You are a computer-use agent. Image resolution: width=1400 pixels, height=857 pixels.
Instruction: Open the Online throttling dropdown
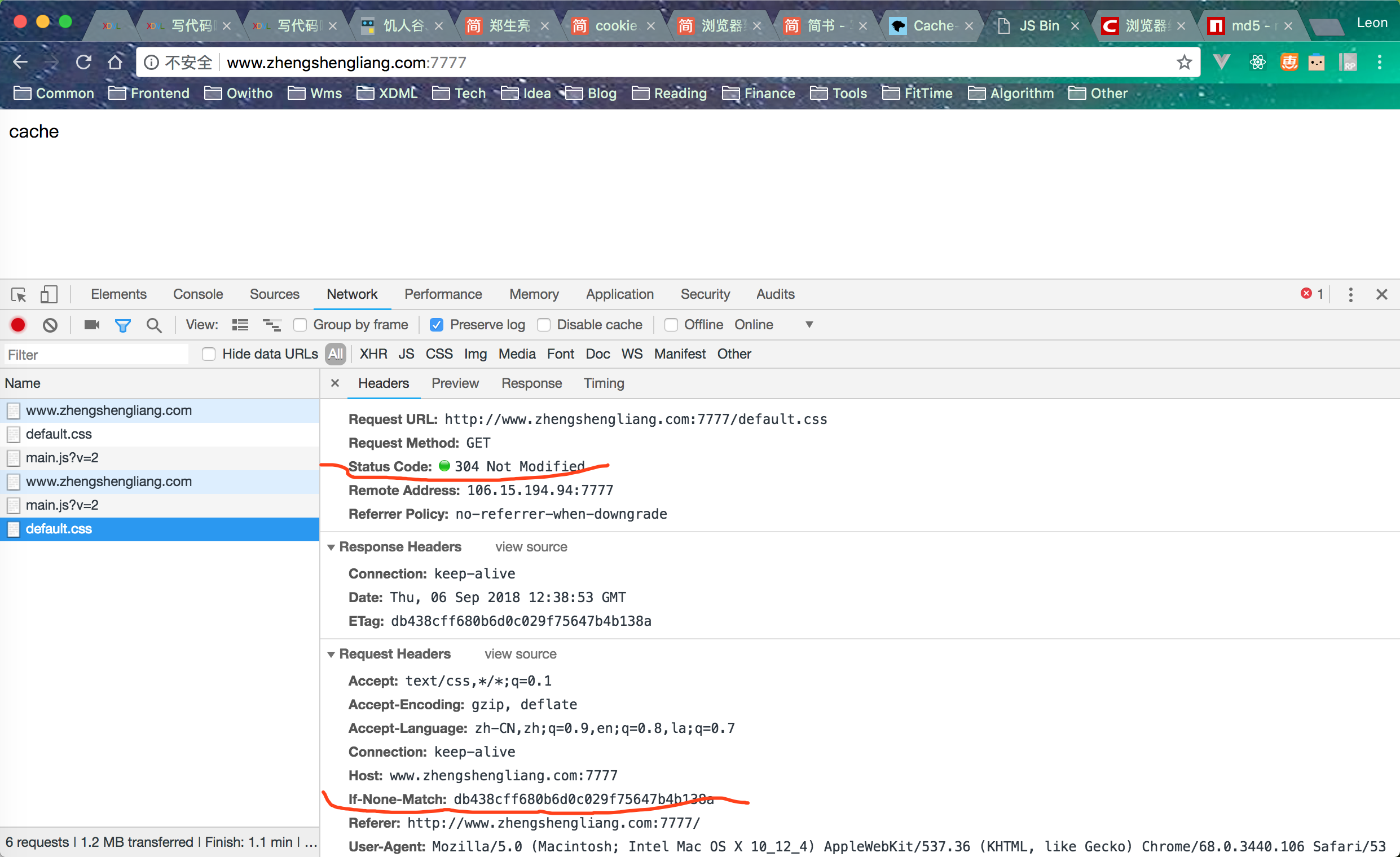pyautogui.click(x=809, y=324)
